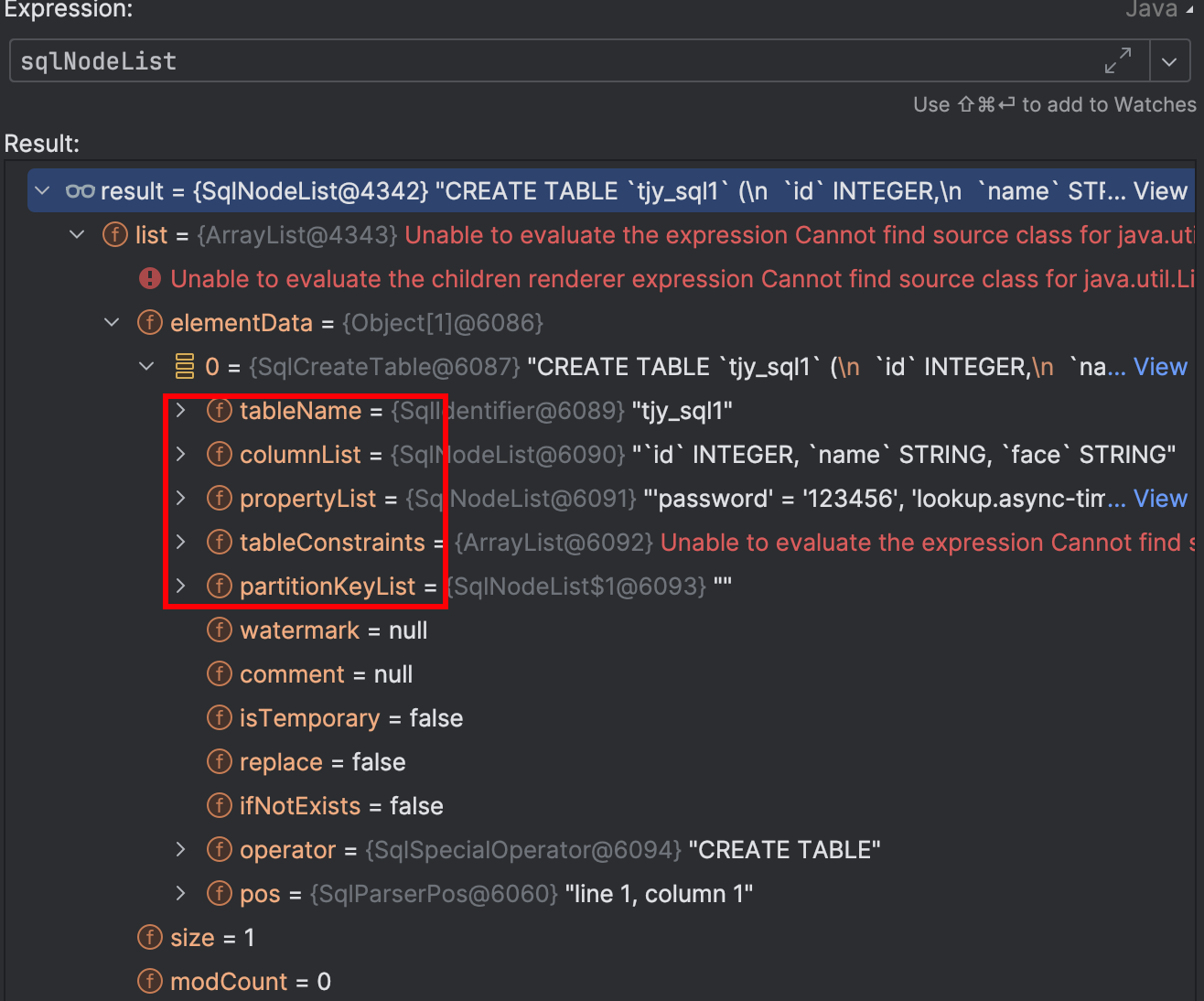Click the field icon next to elementData
The width and height of the screenshot is (1204, 1001).
coord(150,323)
